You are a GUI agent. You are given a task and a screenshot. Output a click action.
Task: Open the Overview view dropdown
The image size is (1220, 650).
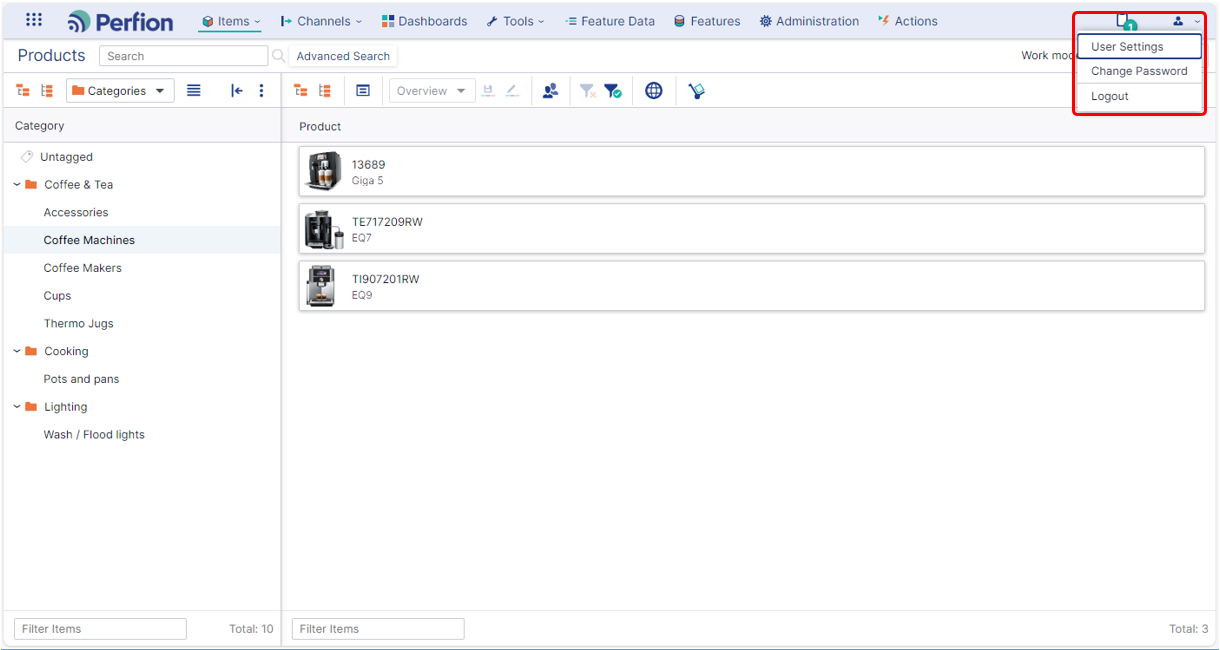pos(432,91)
